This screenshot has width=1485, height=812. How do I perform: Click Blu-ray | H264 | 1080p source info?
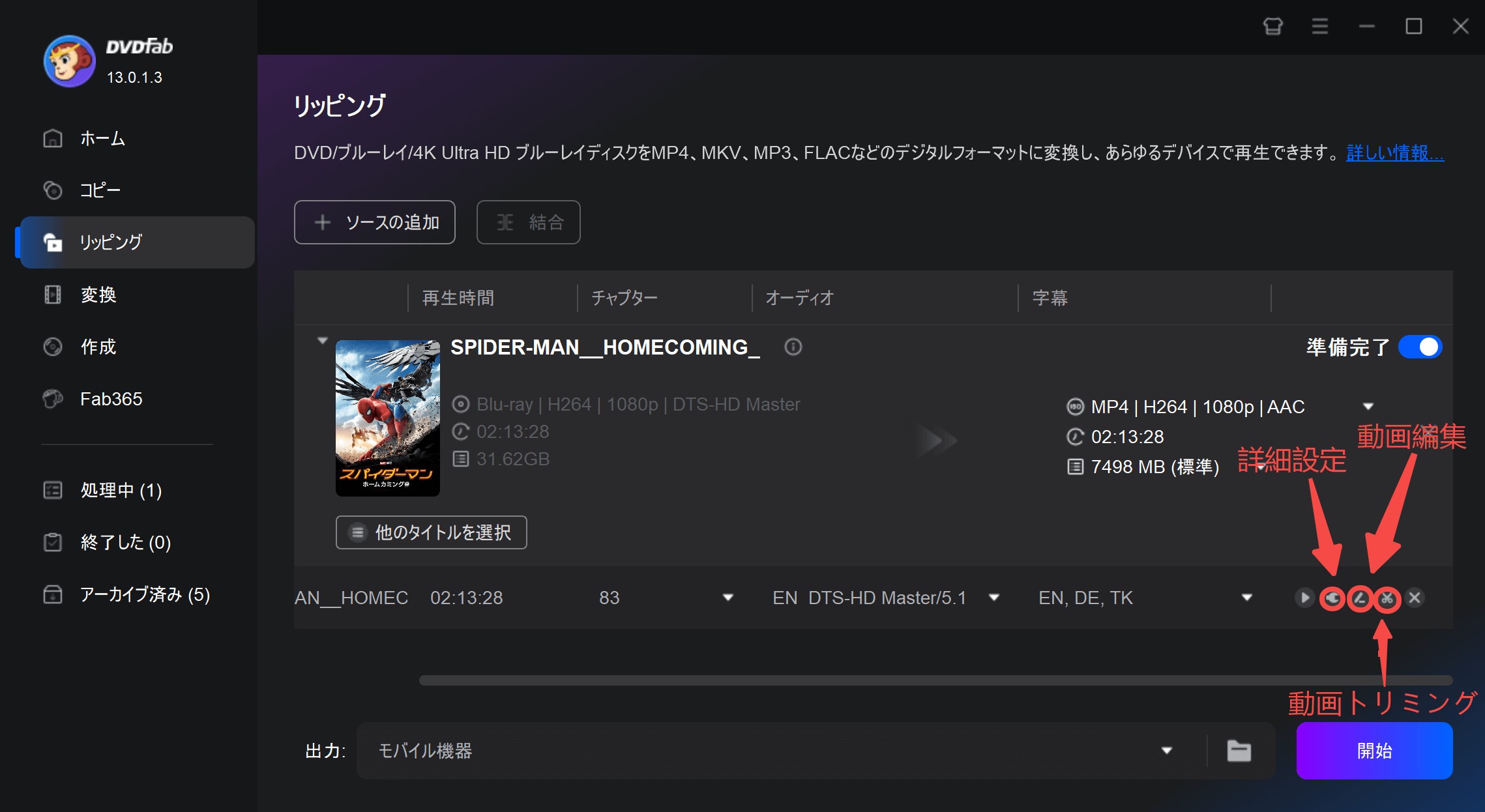point(638,404)
